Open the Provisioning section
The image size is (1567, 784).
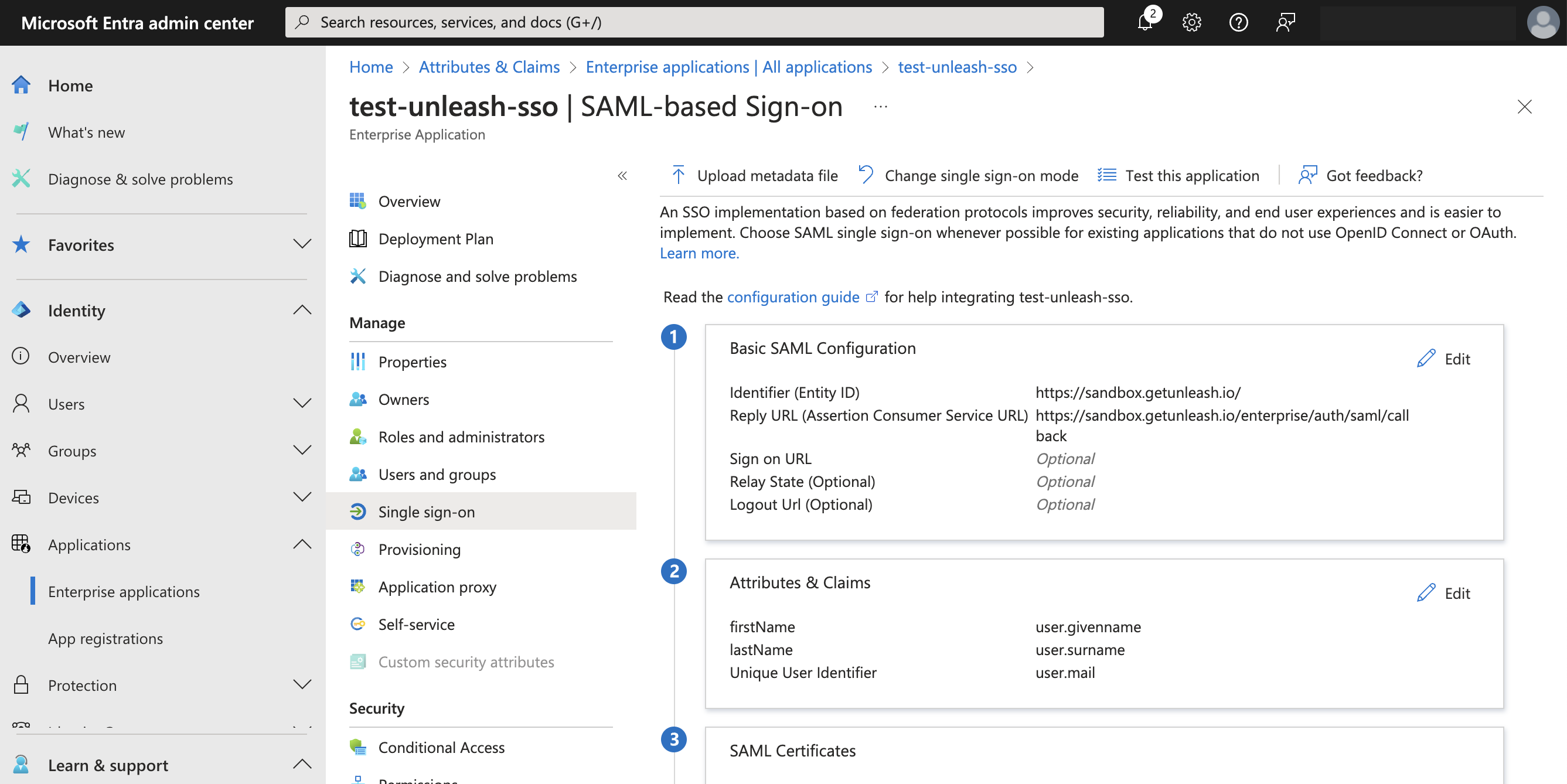[419, 549]
